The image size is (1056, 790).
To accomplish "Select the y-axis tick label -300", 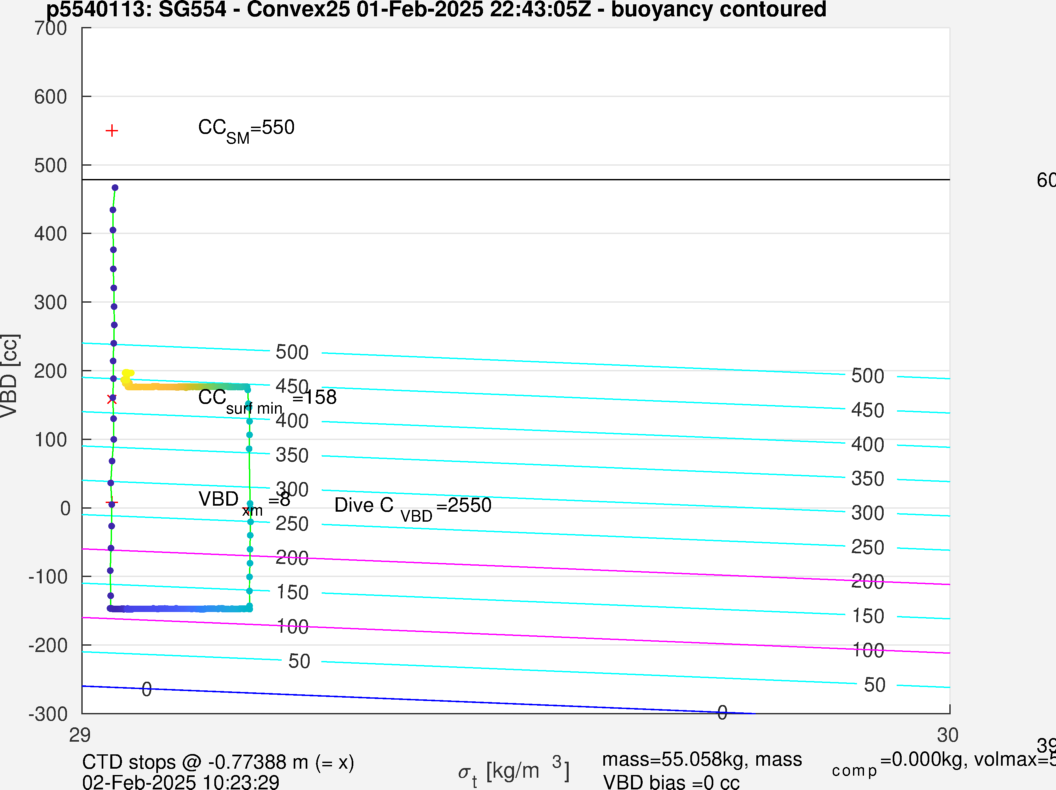I will pyautogui.click(x=48, y=714).
